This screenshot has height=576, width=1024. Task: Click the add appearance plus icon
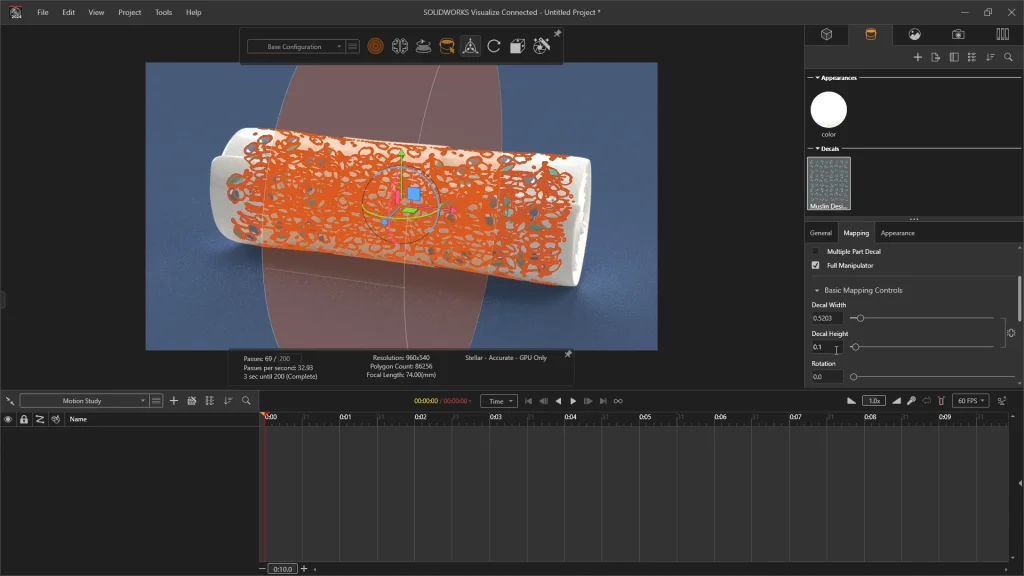tap(918, 57)
